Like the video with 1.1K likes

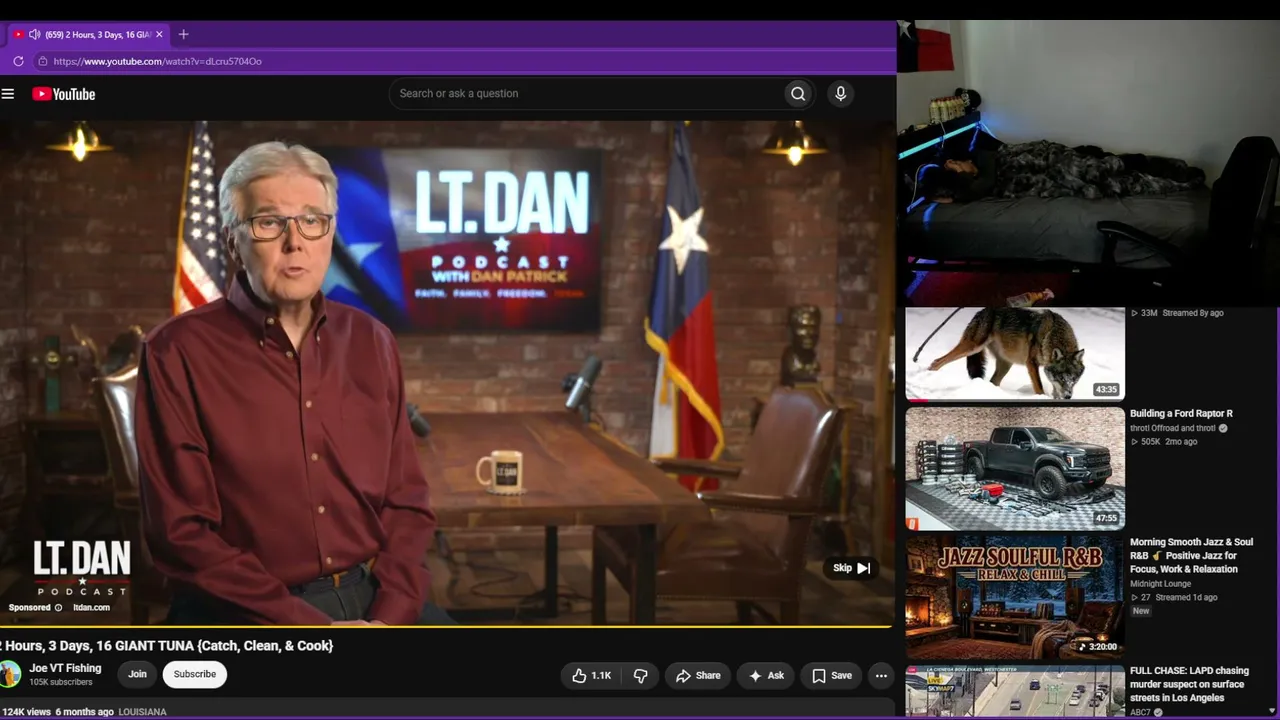point(591,676)
